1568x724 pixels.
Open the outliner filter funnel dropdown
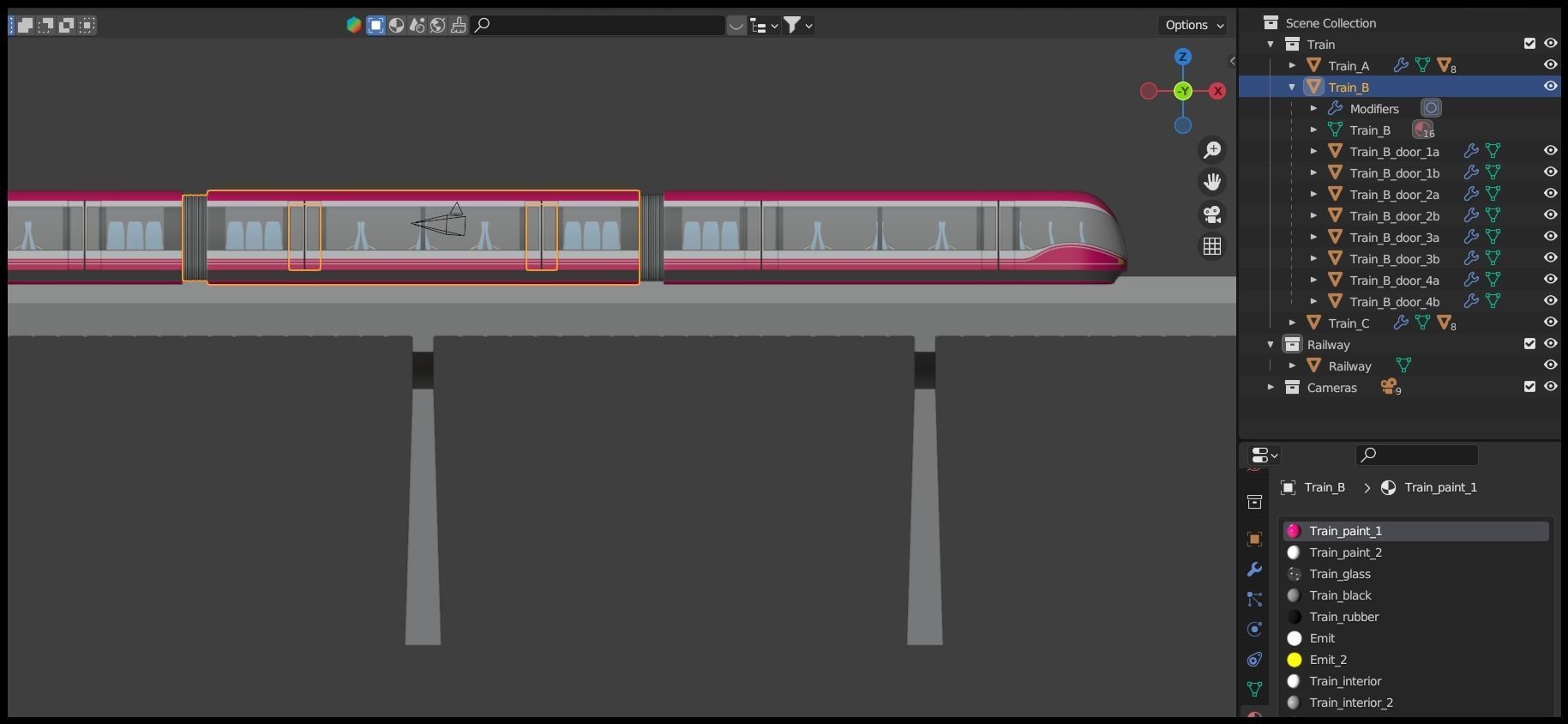click(x=798, y=25)
